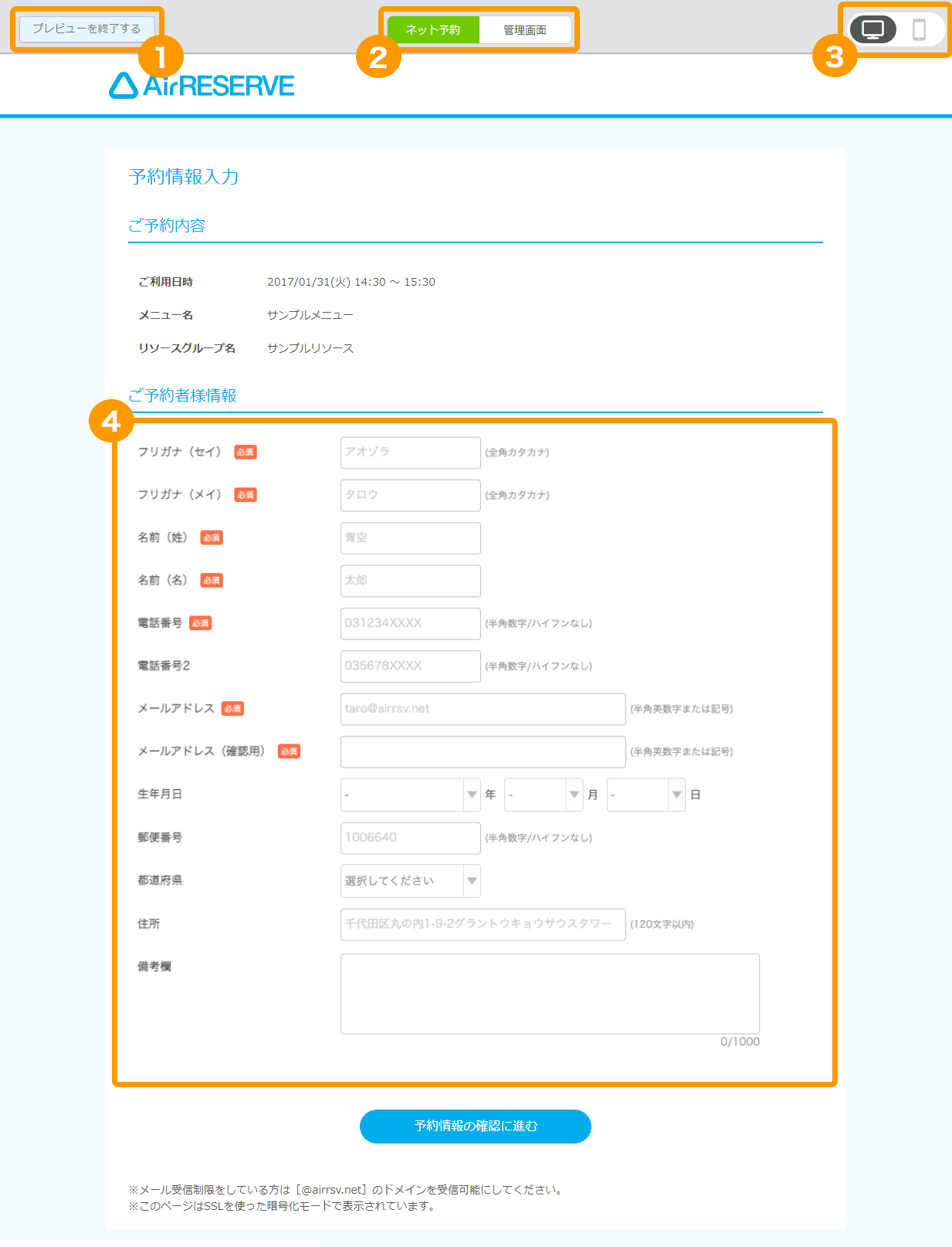
Task: Click the date text 2017/01/31(火) 14:30 ～ 15:30
Action: click(351, 282)
